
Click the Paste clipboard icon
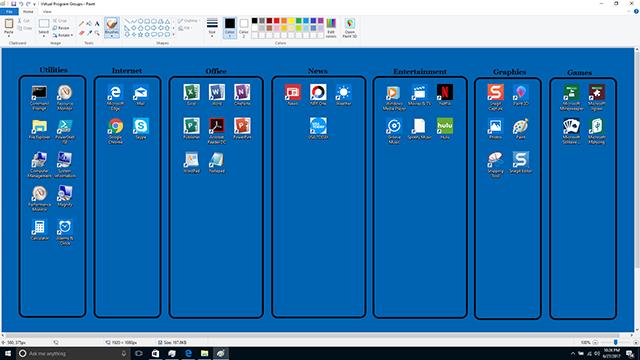9,23
